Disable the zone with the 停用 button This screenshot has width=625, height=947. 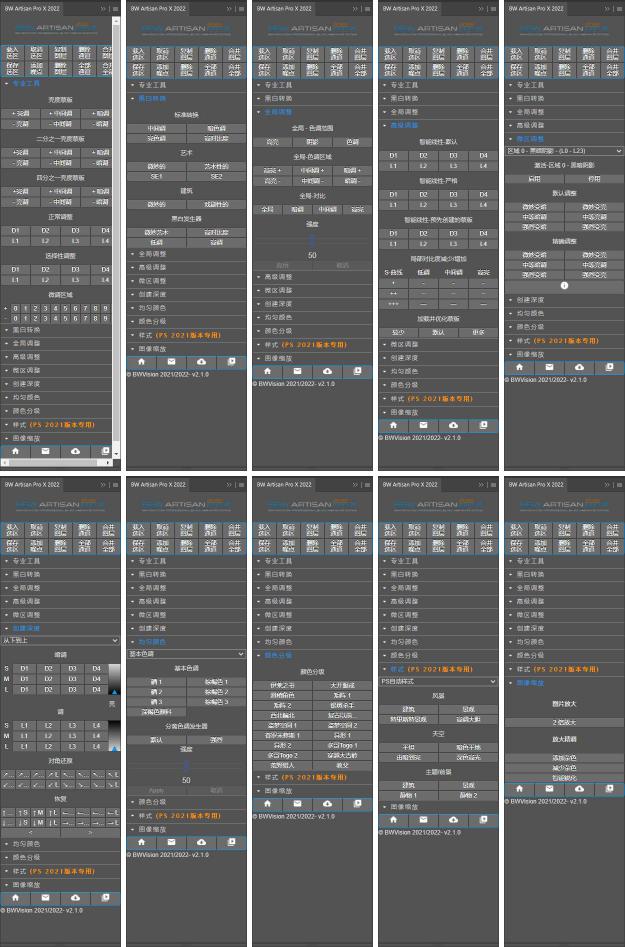[594, 178]
